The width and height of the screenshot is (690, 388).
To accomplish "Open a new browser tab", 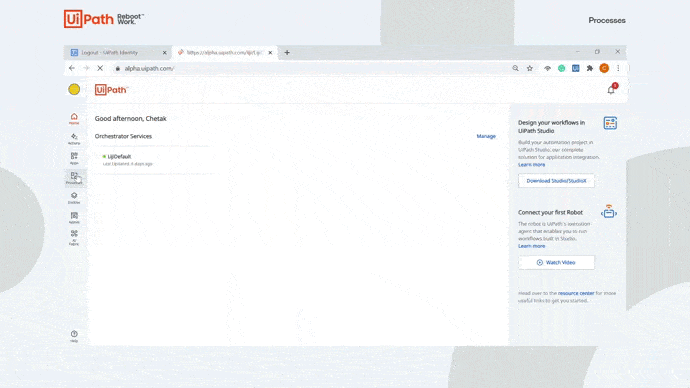I will point(287,53).
